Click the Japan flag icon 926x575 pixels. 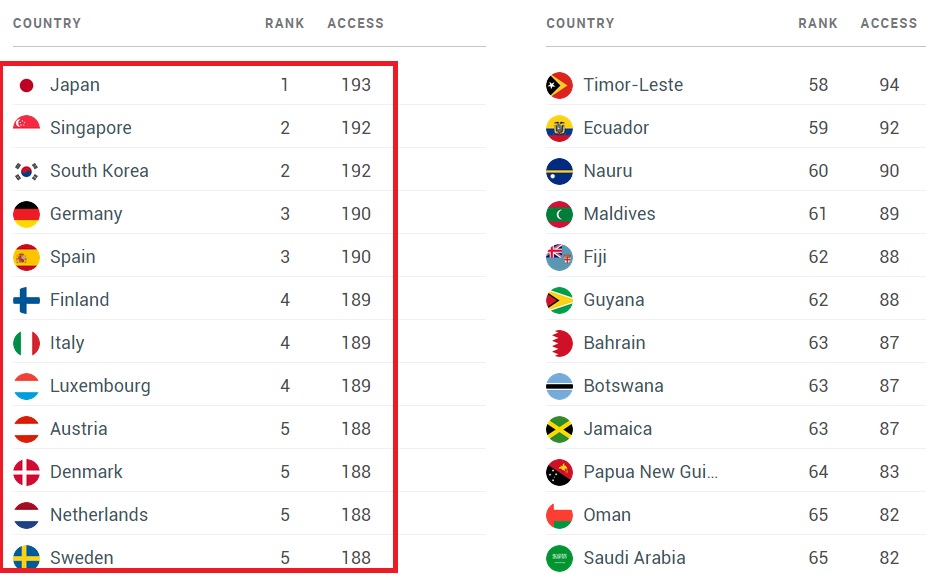tap(27, 85)
